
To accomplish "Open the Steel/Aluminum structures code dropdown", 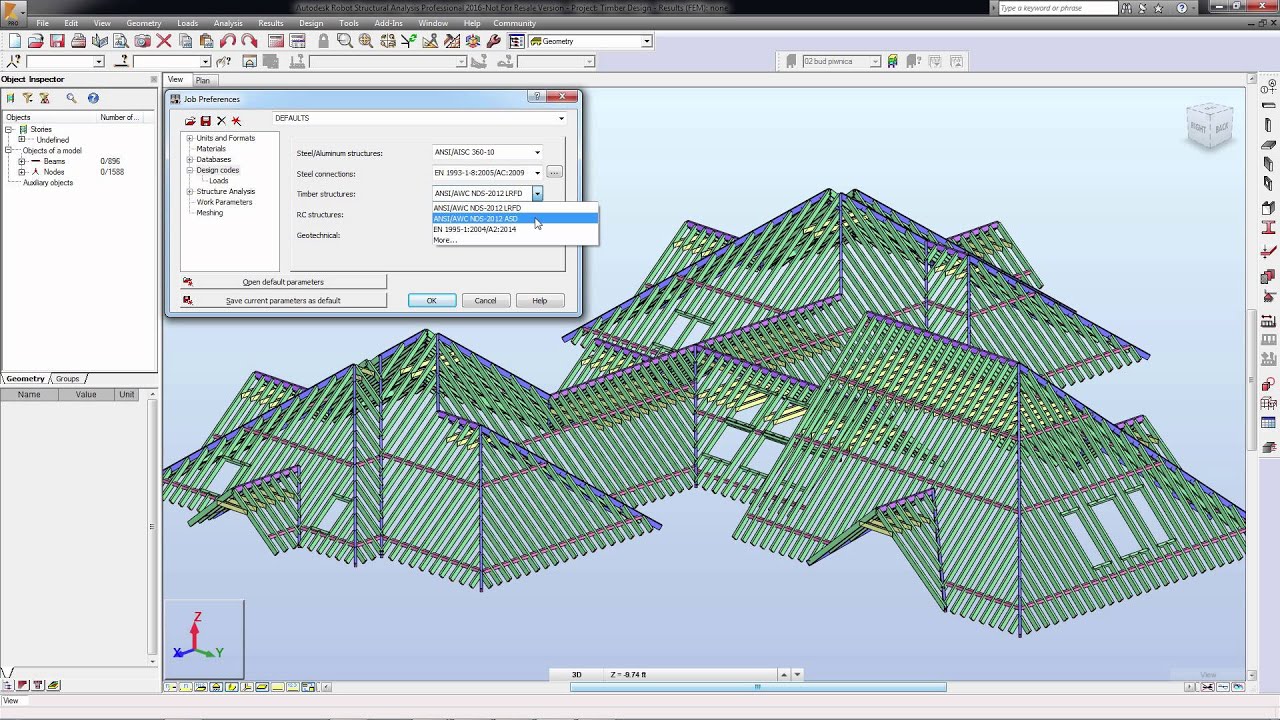I will (537, 153).
